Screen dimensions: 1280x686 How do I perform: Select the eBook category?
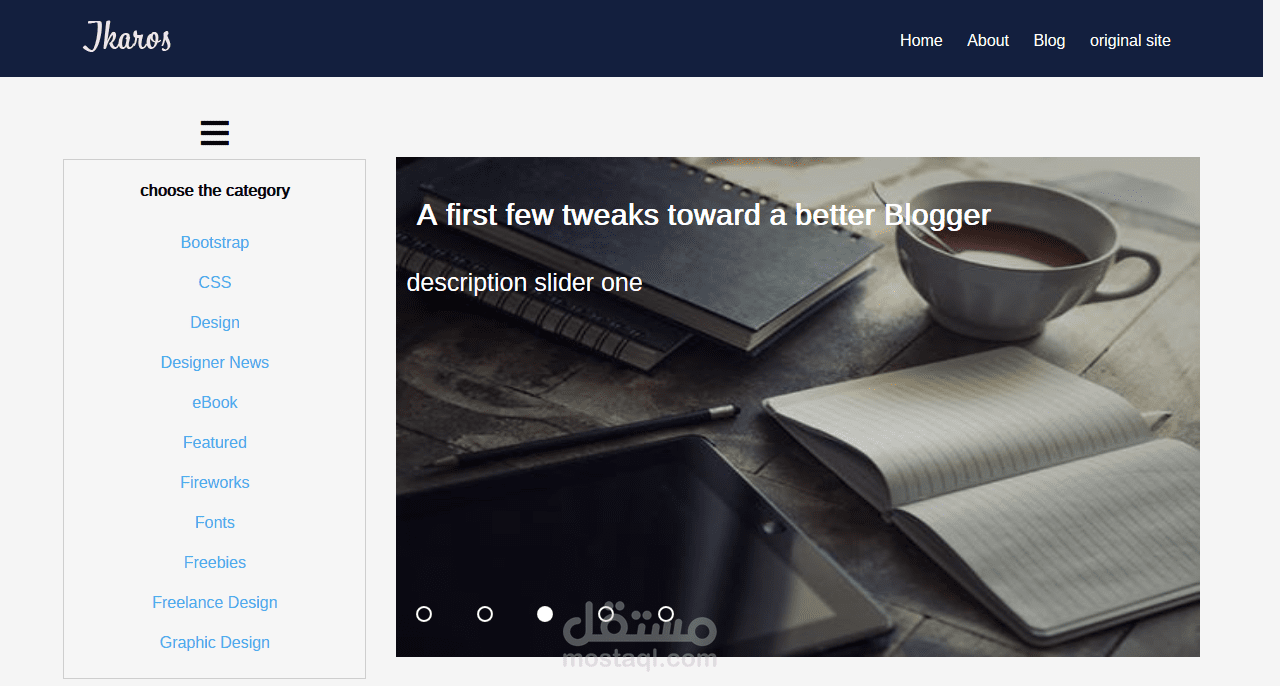(x=215, y=403)
